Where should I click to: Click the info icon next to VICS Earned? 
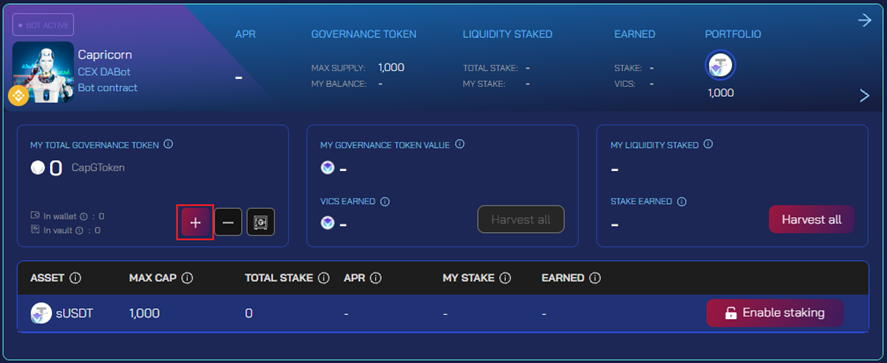pos(385,201)
